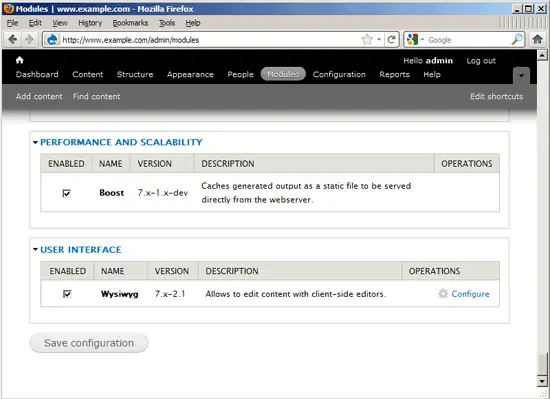Go to the Configuration admin tab
This screenshot has width=550, height=399.
[339, 74]
